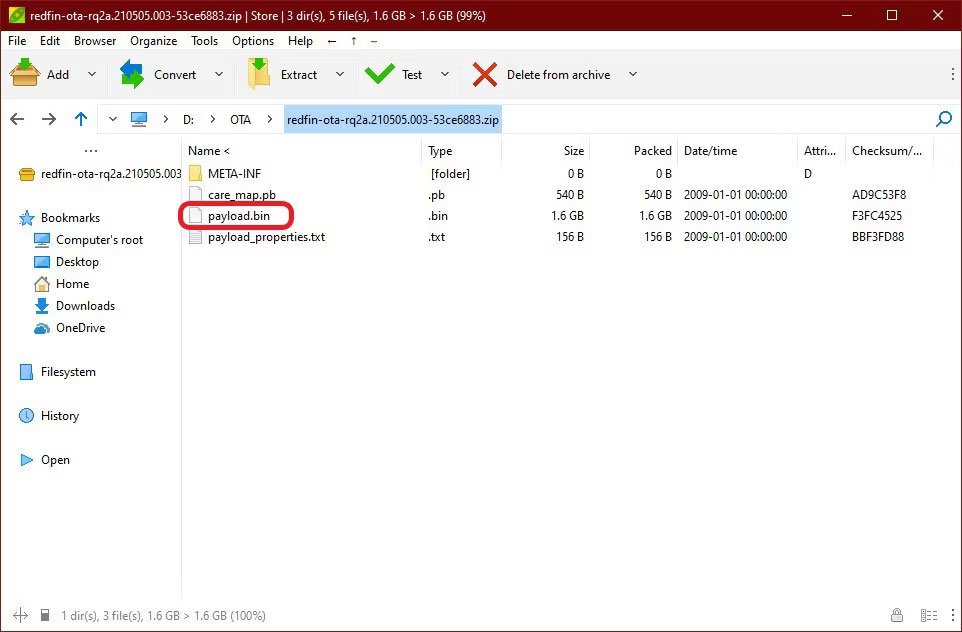This screenshot has width=962, height=632.
Task: Open Computer's root bookmark
Action: pyautogui.click(x=88, y=240)
